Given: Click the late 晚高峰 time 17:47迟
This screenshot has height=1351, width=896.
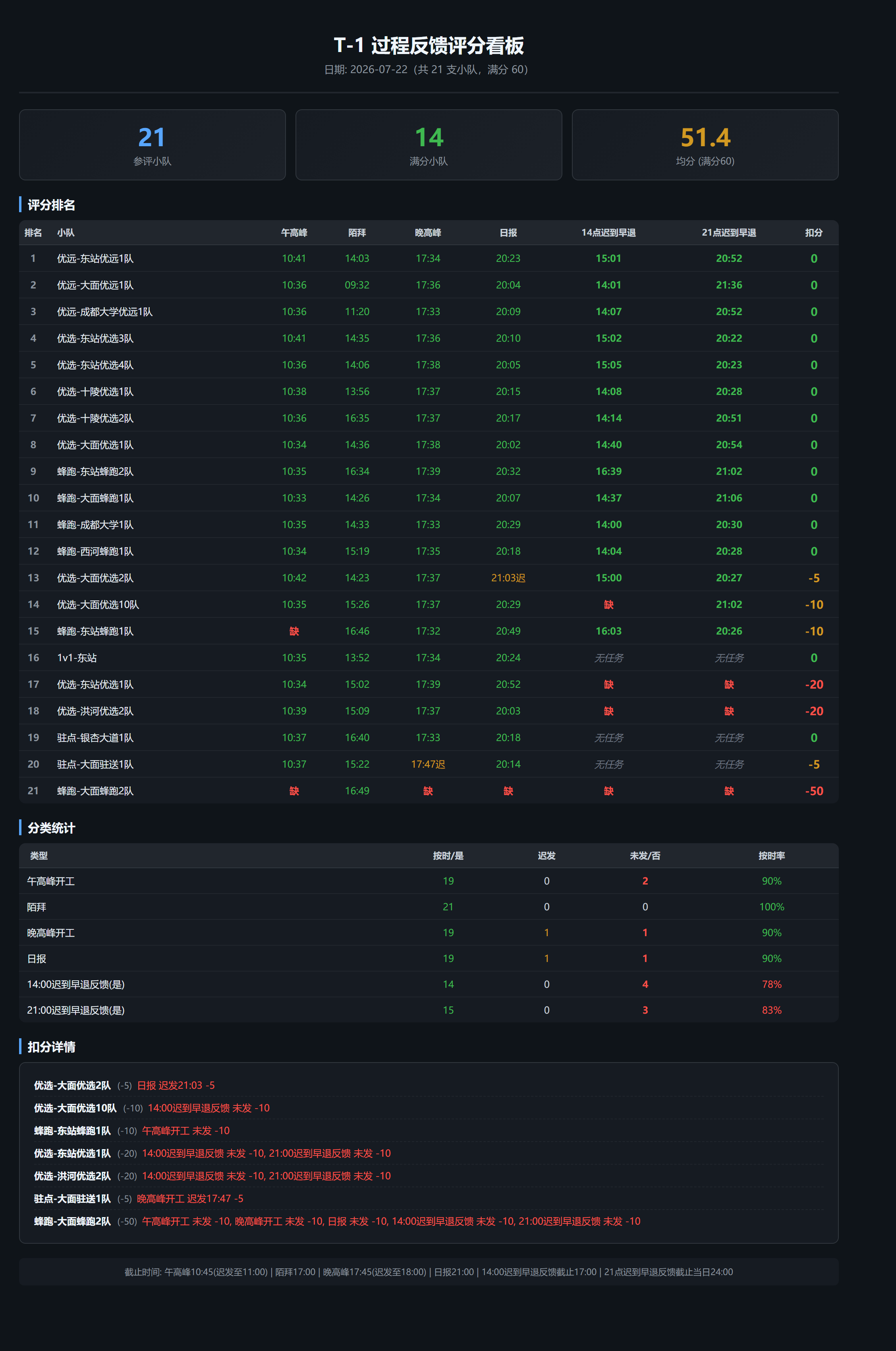Looking at the screenshot, I should pos(428,765).
